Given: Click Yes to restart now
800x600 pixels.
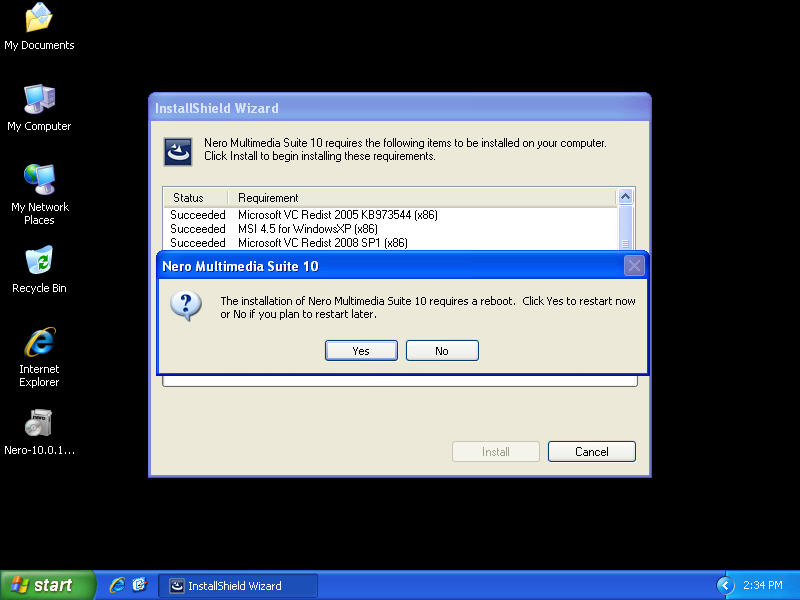Looking at the screenshot, I should (x=361, y=351).
